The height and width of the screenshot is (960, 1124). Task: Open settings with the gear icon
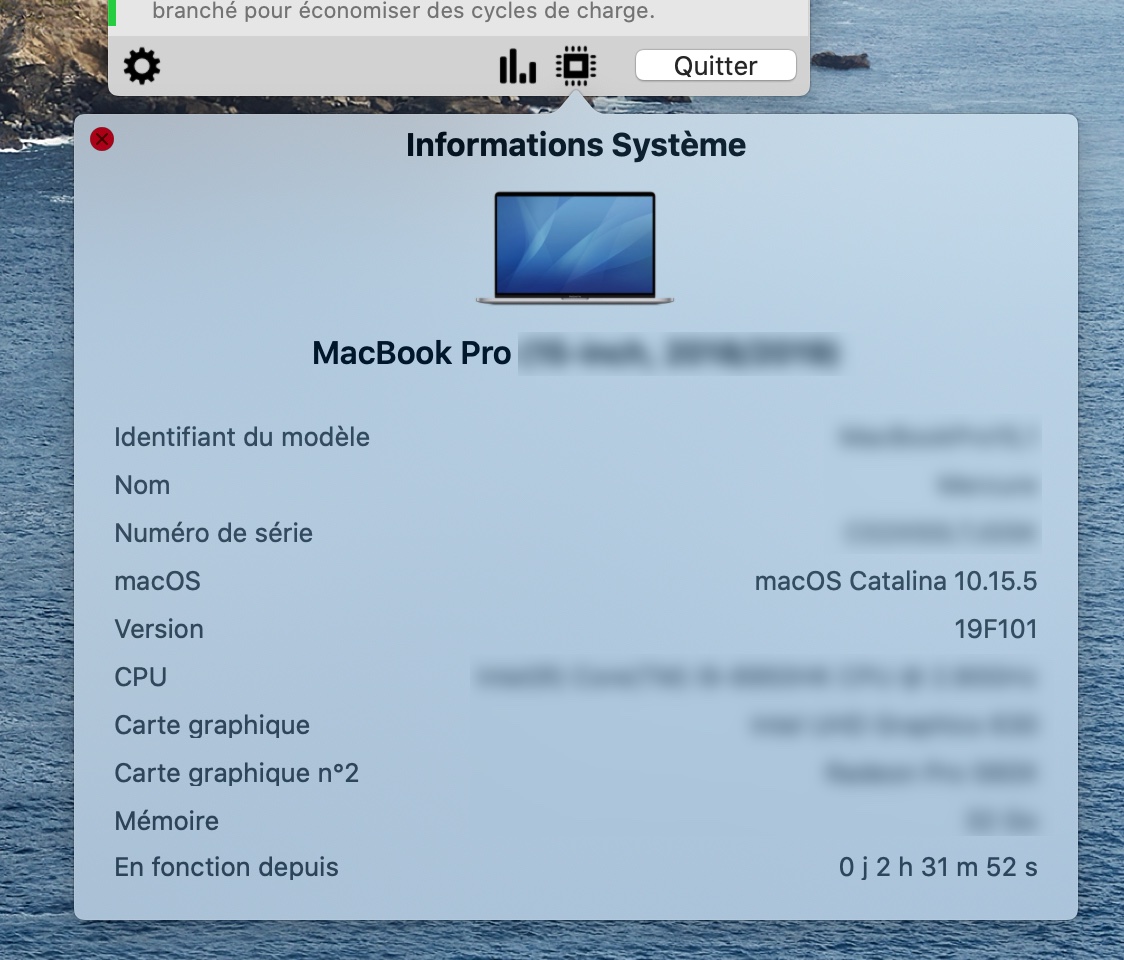142,66
